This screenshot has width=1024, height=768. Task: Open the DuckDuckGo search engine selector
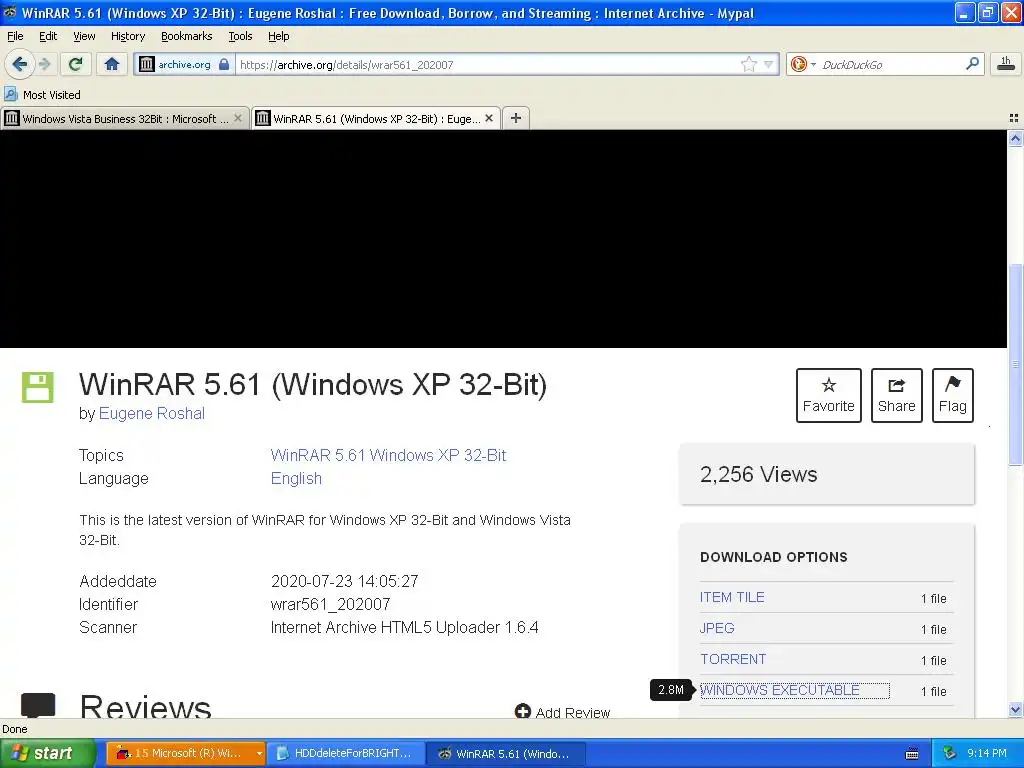(x=803, y=64)
